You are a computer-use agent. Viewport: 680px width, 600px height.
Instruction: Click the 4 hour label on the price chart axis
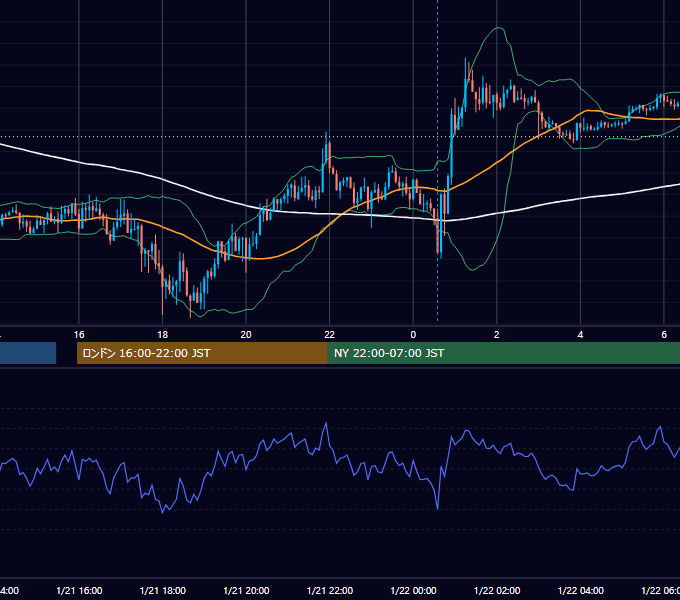(x=580, y=335)
